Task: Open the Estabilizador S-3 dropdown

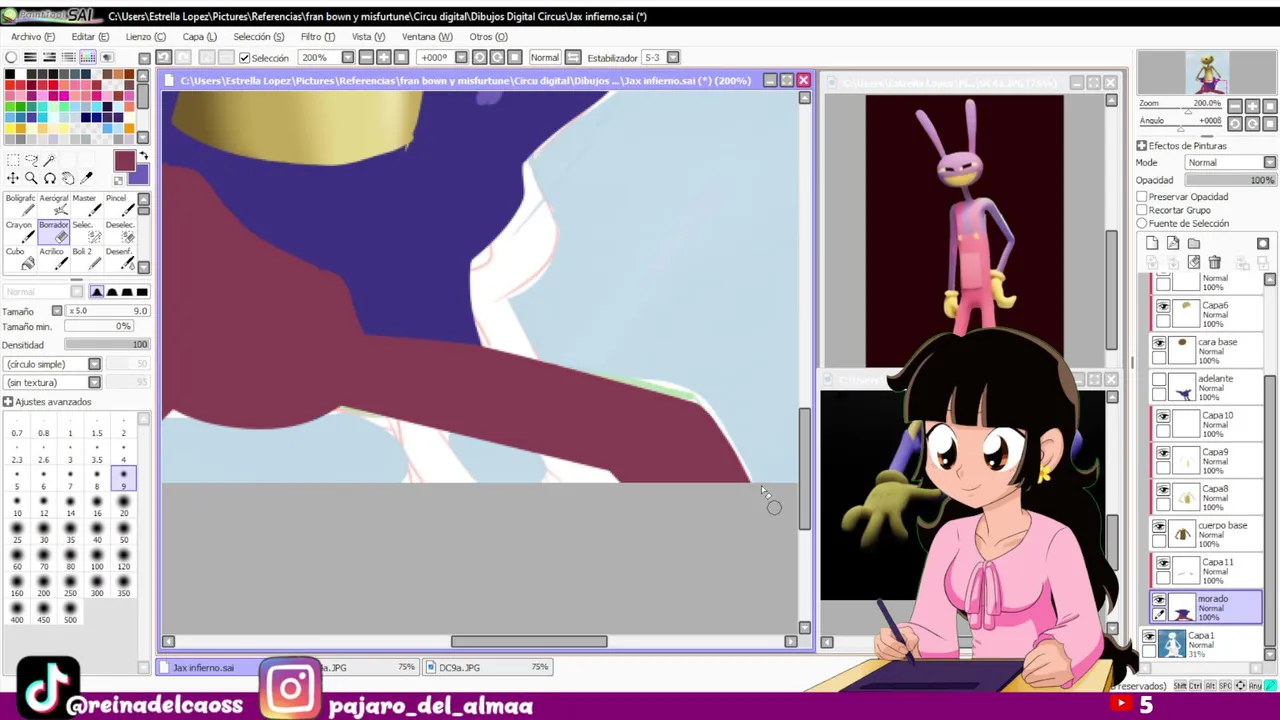Action: coord(673,58)
